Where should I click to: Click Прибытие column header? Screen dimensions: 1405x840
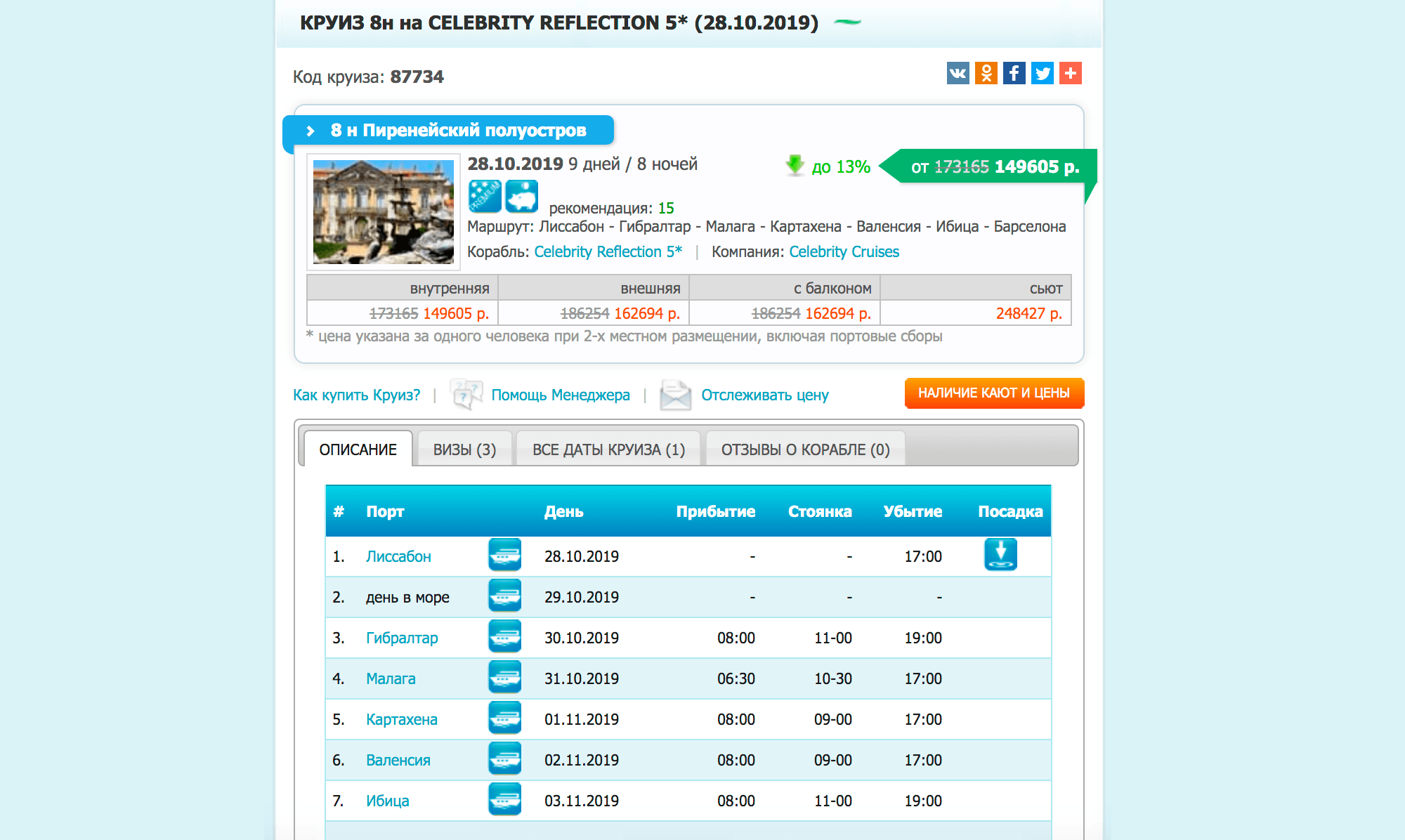716,511
